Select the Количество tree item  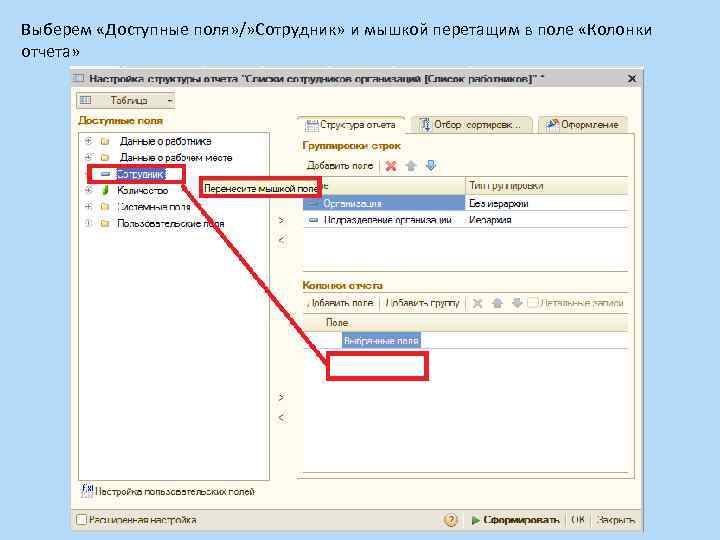(x=142, y=190)
